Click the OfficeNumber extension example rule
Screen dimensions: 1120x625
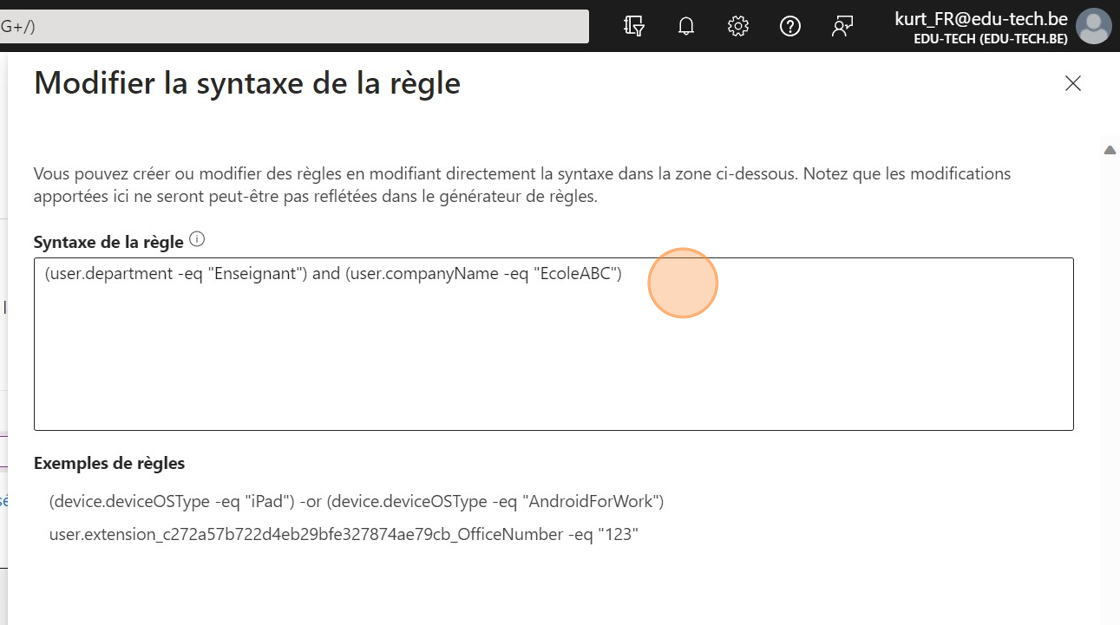344,534
